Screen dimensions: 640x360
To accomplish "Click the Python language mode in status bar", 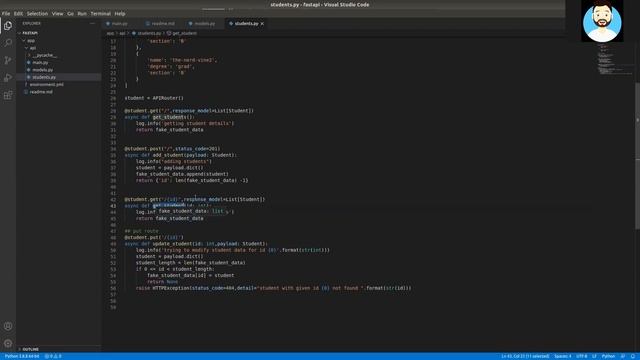I will 608,356.
